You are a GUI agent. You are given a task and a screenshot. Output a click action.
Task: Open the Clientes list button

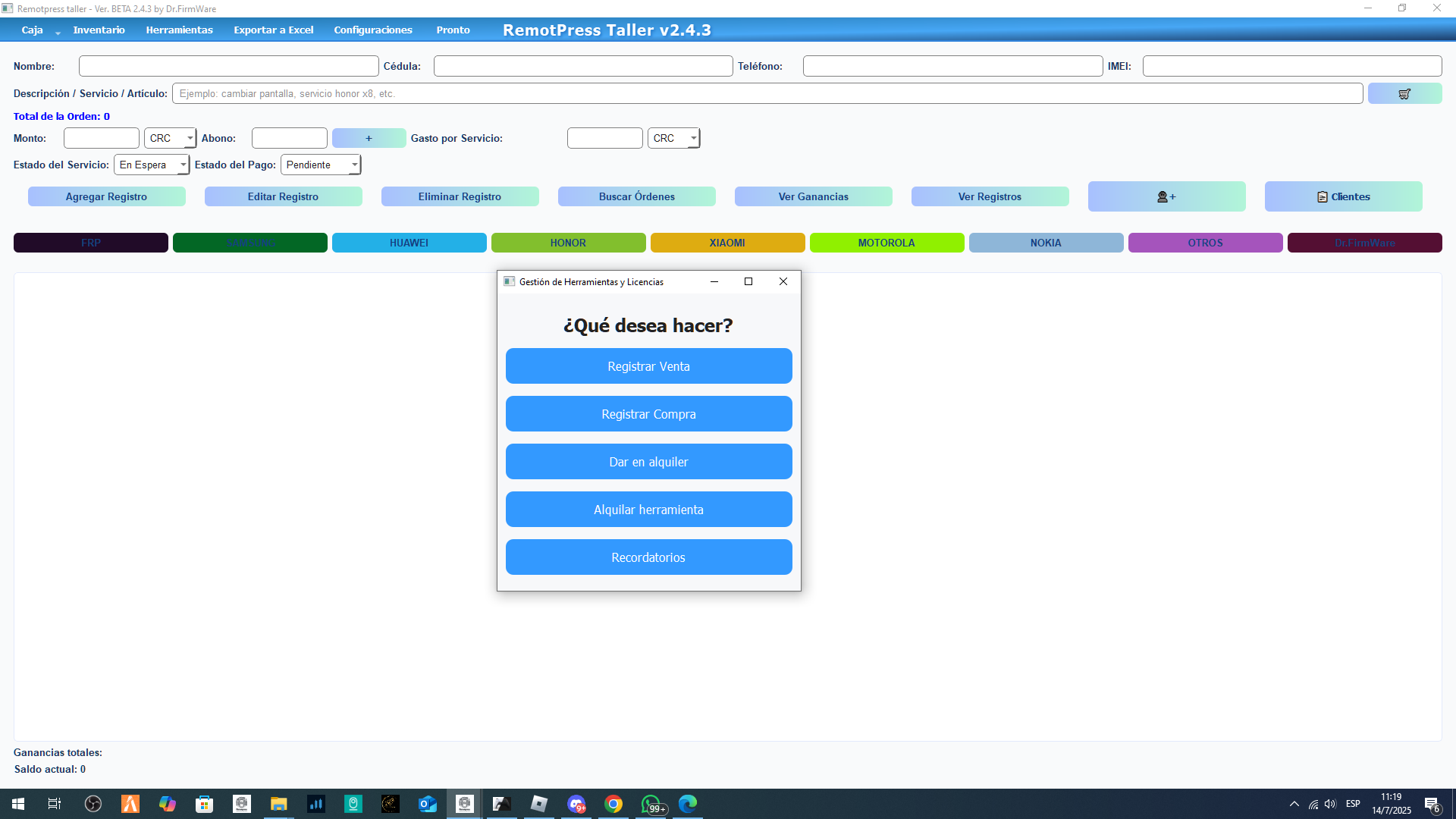1343,196
